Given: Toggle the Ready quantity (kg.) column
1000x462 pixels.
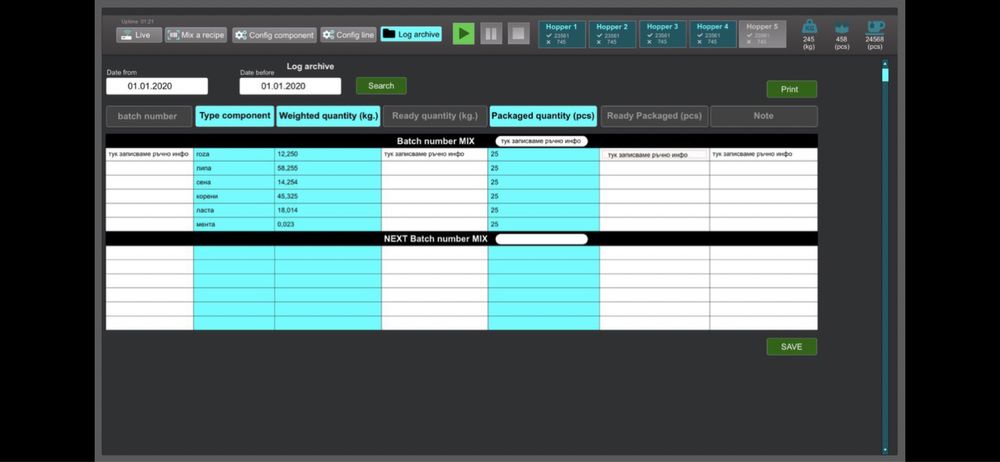Looking at the screenshot, I should 435,116.
